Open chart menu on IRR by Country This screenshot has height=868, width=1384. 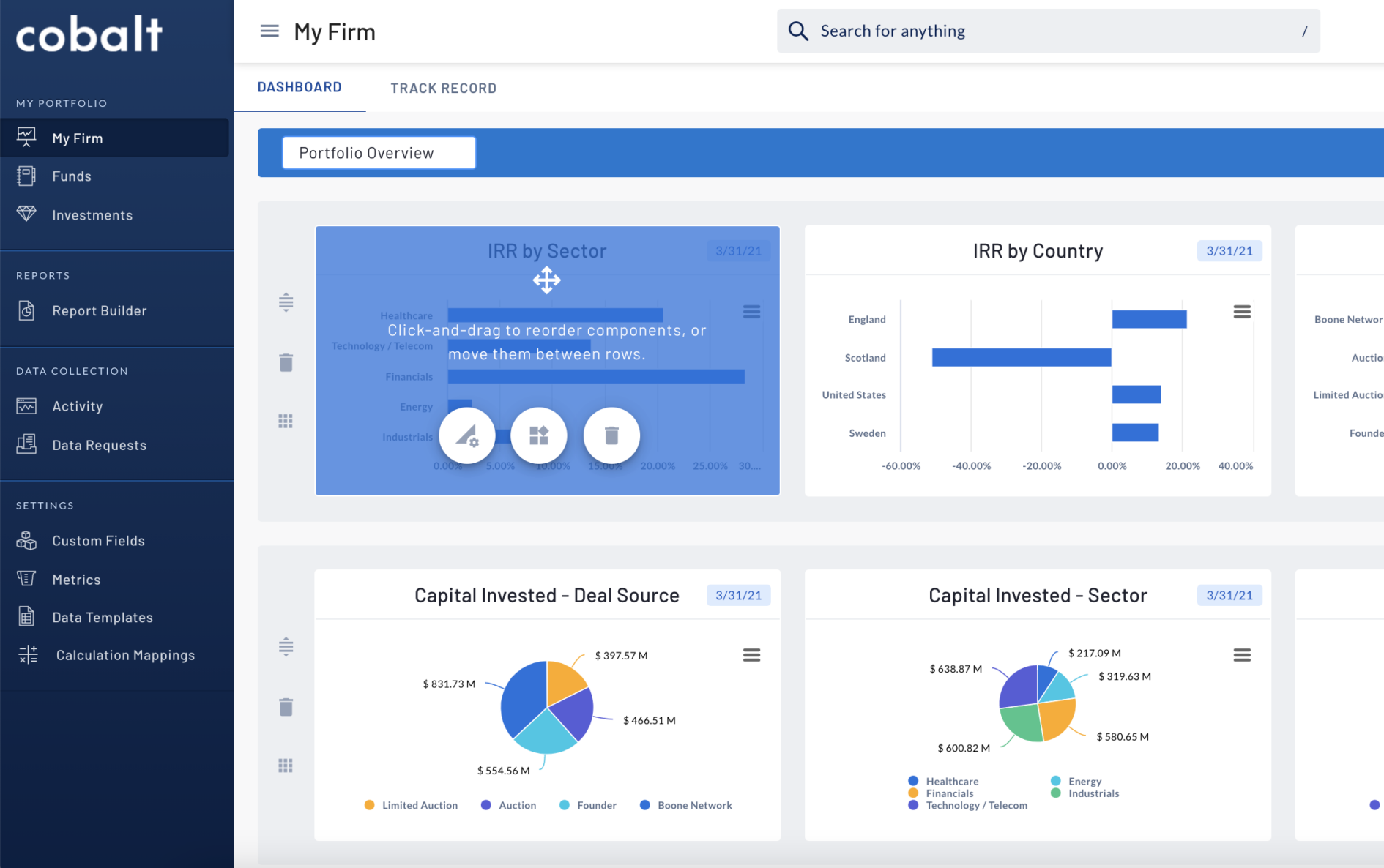click(1242, 312)
